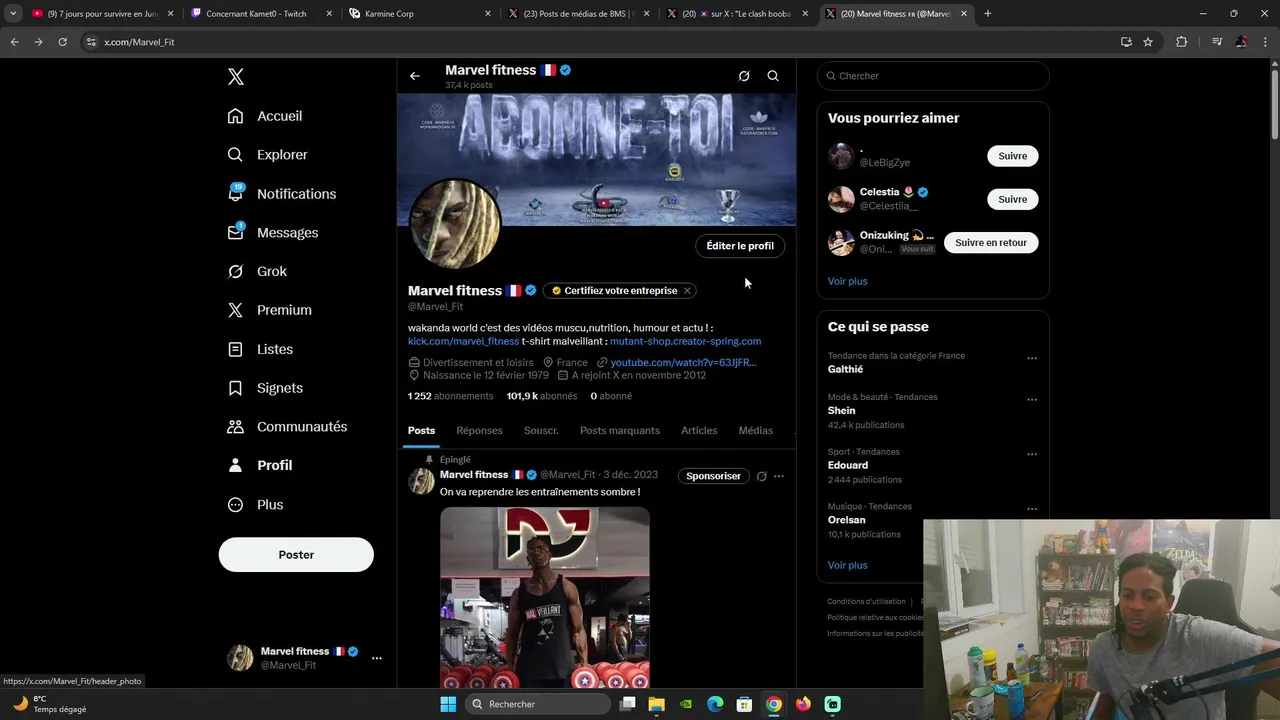Image resolution: width=1280 pixels, height=720 pixels.
Task: Open 101,9 k abonnés list
Action: [x=541, y=396]
